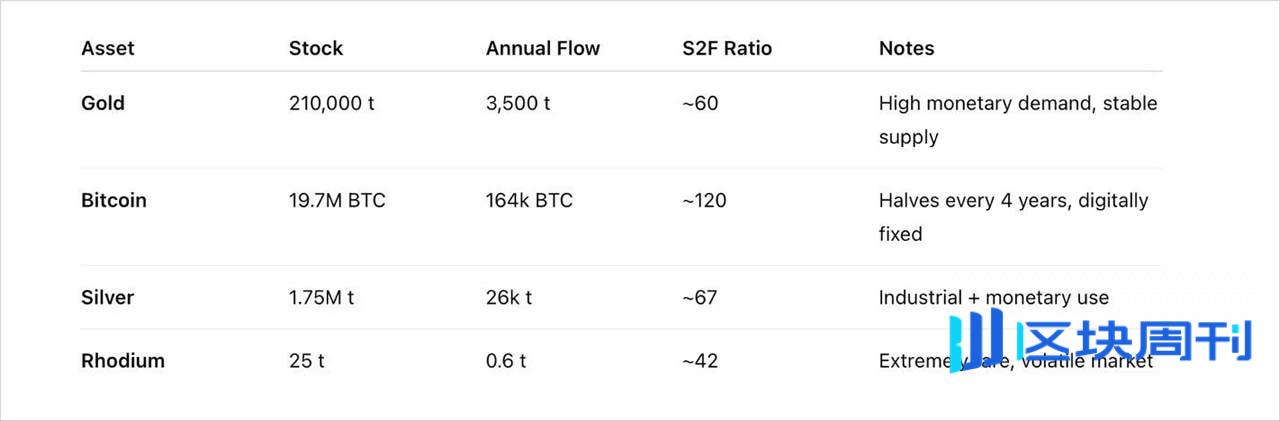Screen dimensions: 1280x421
Task: Click the 210,000 t stock value
Action: point(332,103)
